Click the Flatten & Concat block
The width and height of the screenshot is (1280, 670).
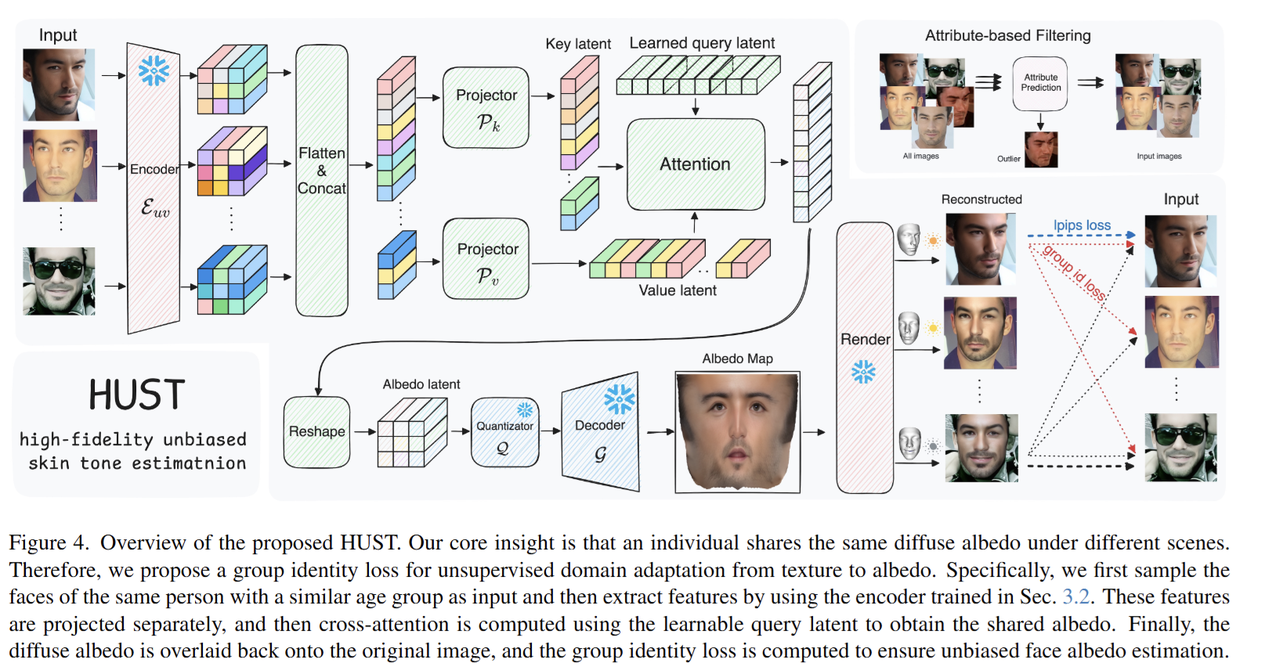tap(322, 170)
